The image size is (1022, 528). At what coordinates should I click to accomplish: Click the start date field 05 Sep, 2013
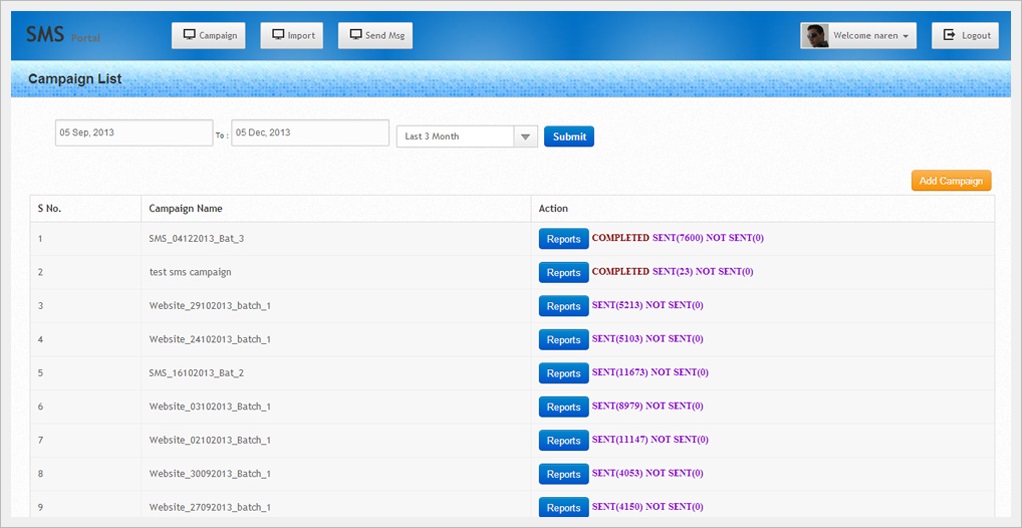(133, 133)
